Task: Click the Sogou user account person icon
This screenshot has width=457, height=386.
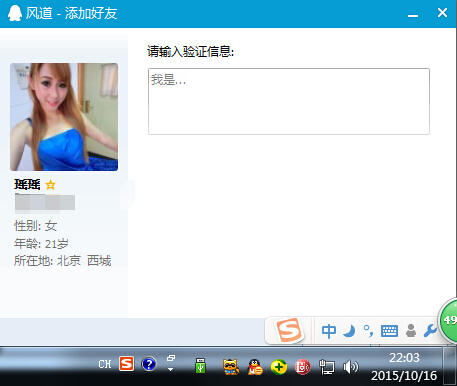Action: pos(411,331)
